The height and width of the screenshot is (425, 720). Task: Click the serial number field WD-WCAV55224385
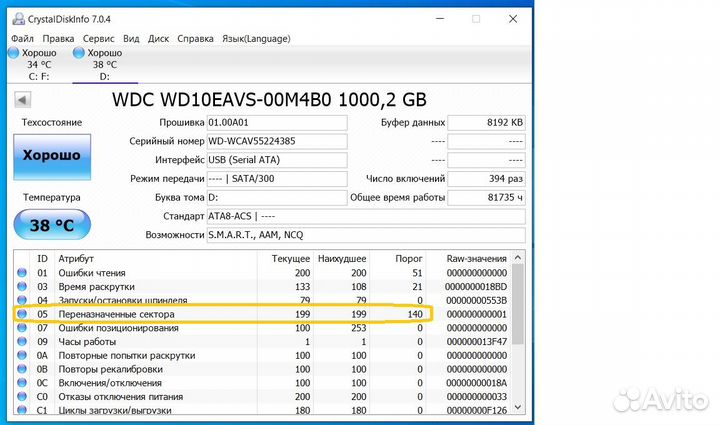[x=277, y=141]
